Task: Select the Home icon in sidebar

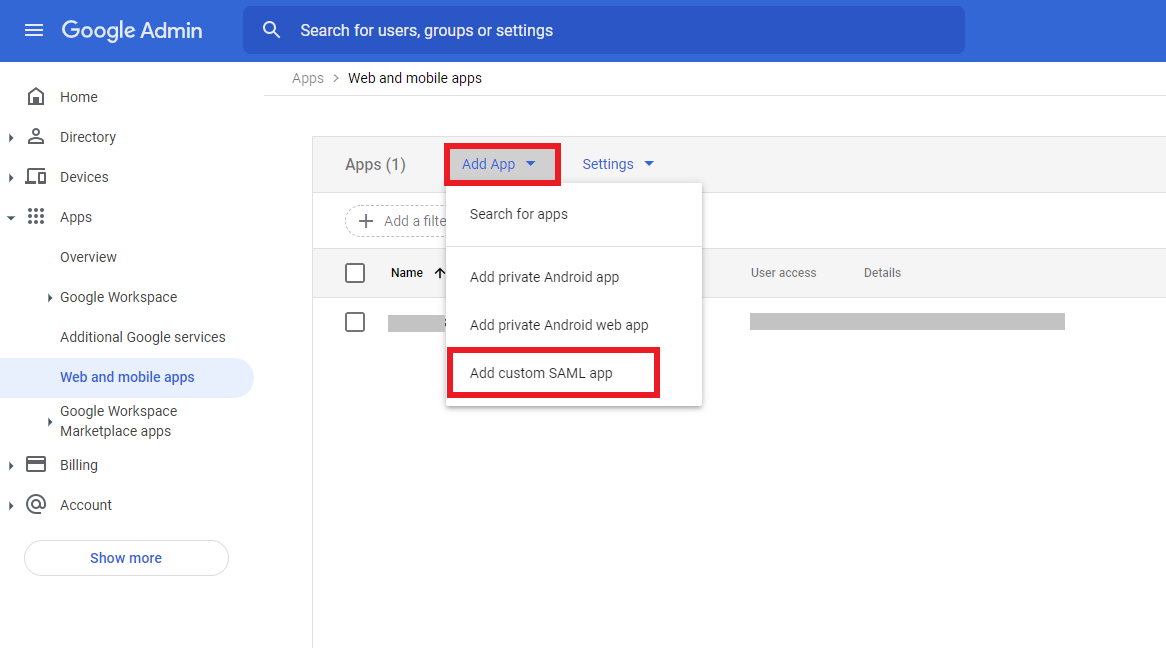Action: pyautogui.click(x=38, y=96)
